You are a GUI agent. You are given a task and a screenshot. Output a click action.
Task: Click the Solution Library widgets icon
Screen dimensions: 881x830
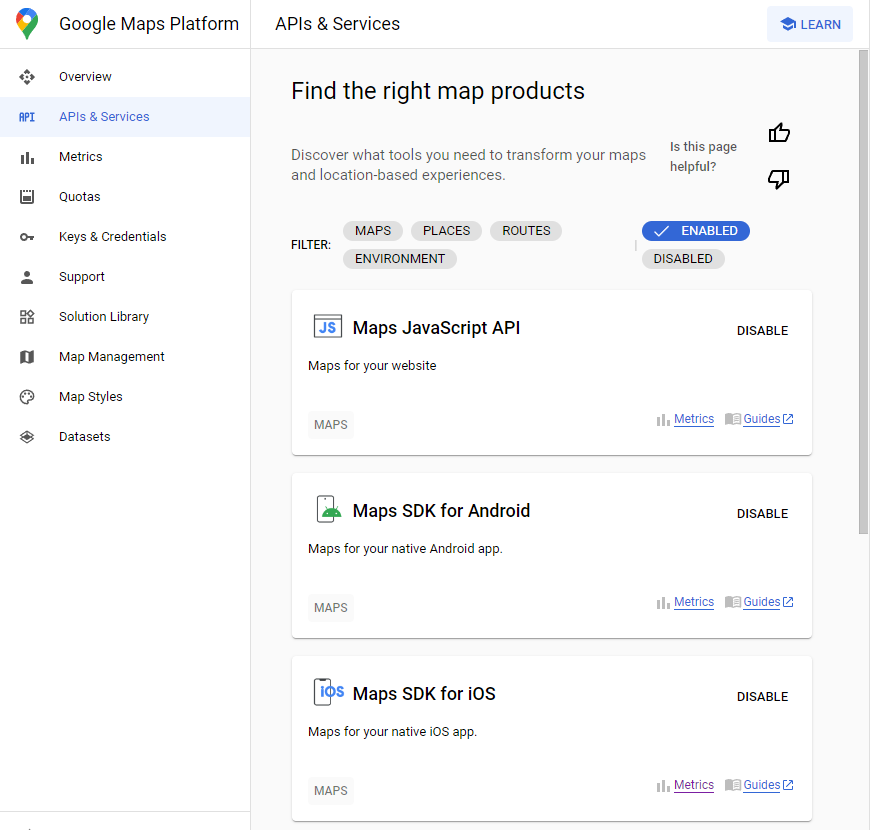click(27, 317)
